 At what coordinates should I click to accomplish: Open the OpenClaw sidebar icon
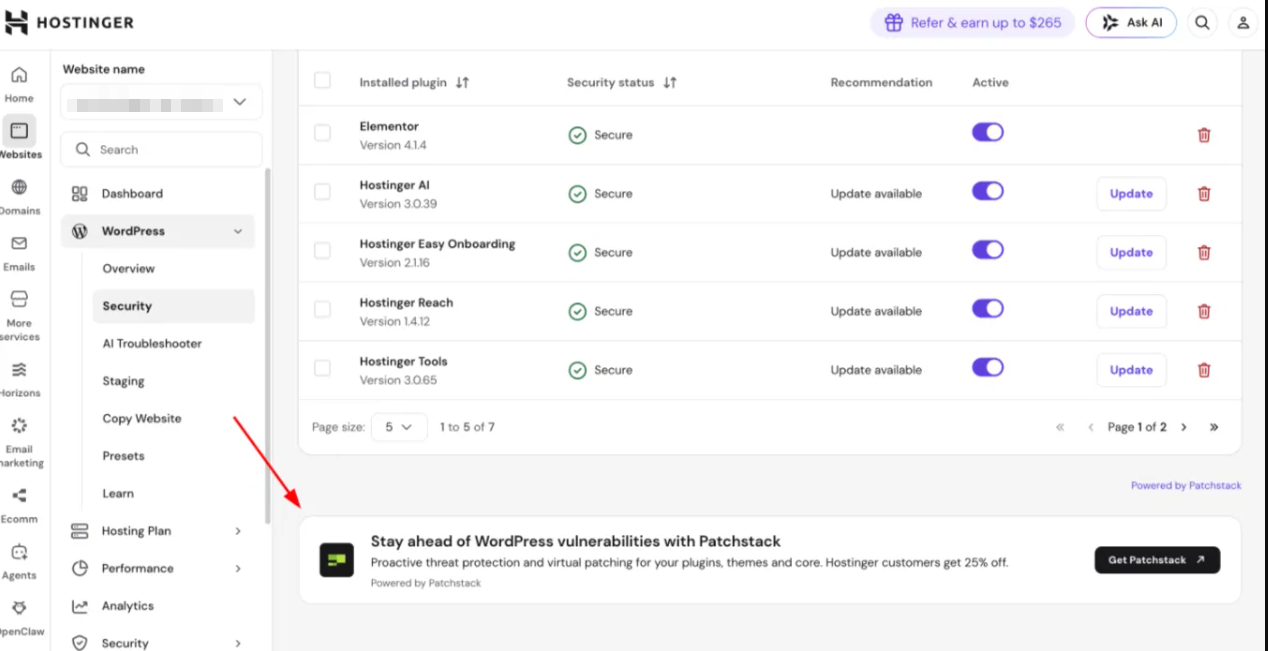(19, 608)
